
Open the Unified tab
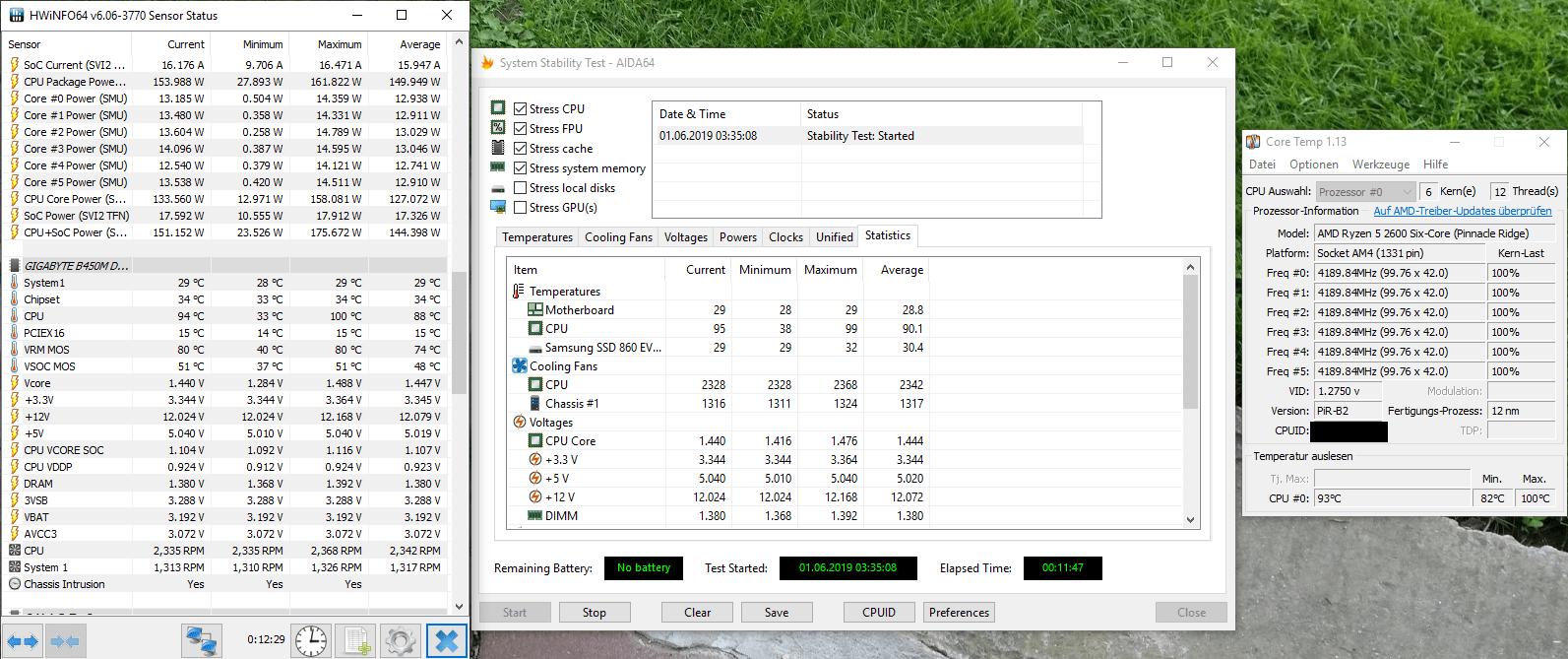click(x=835, y=237)
